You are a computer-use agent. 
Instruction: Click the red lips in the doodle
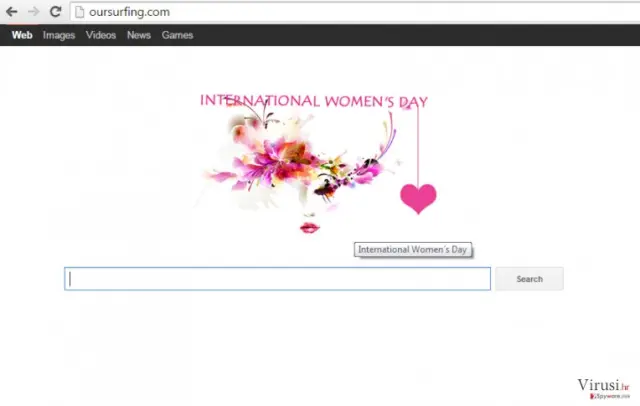tap(309, 228)
